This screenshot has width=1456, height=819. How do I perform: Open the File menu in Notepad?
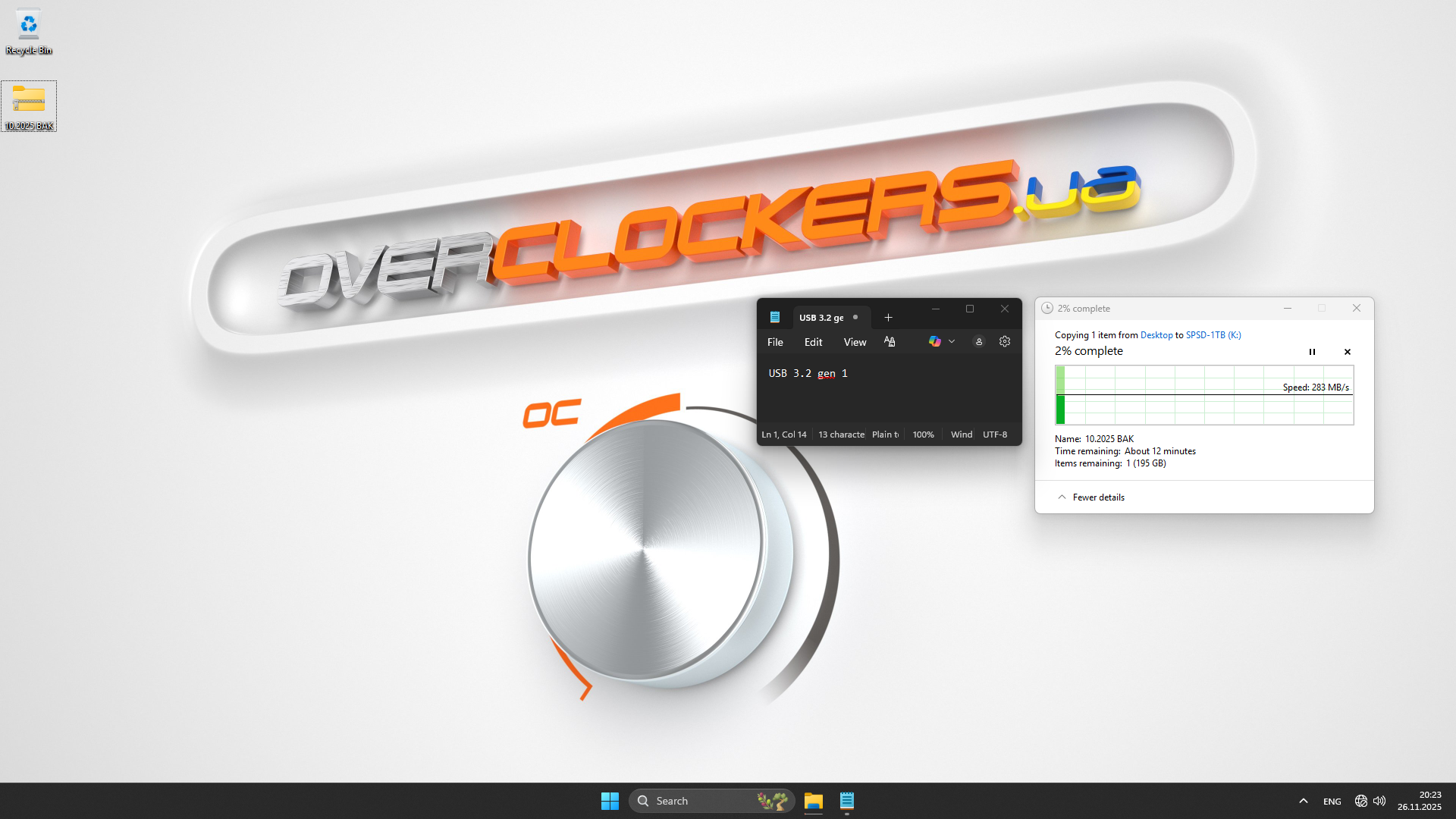pos(775,342)
